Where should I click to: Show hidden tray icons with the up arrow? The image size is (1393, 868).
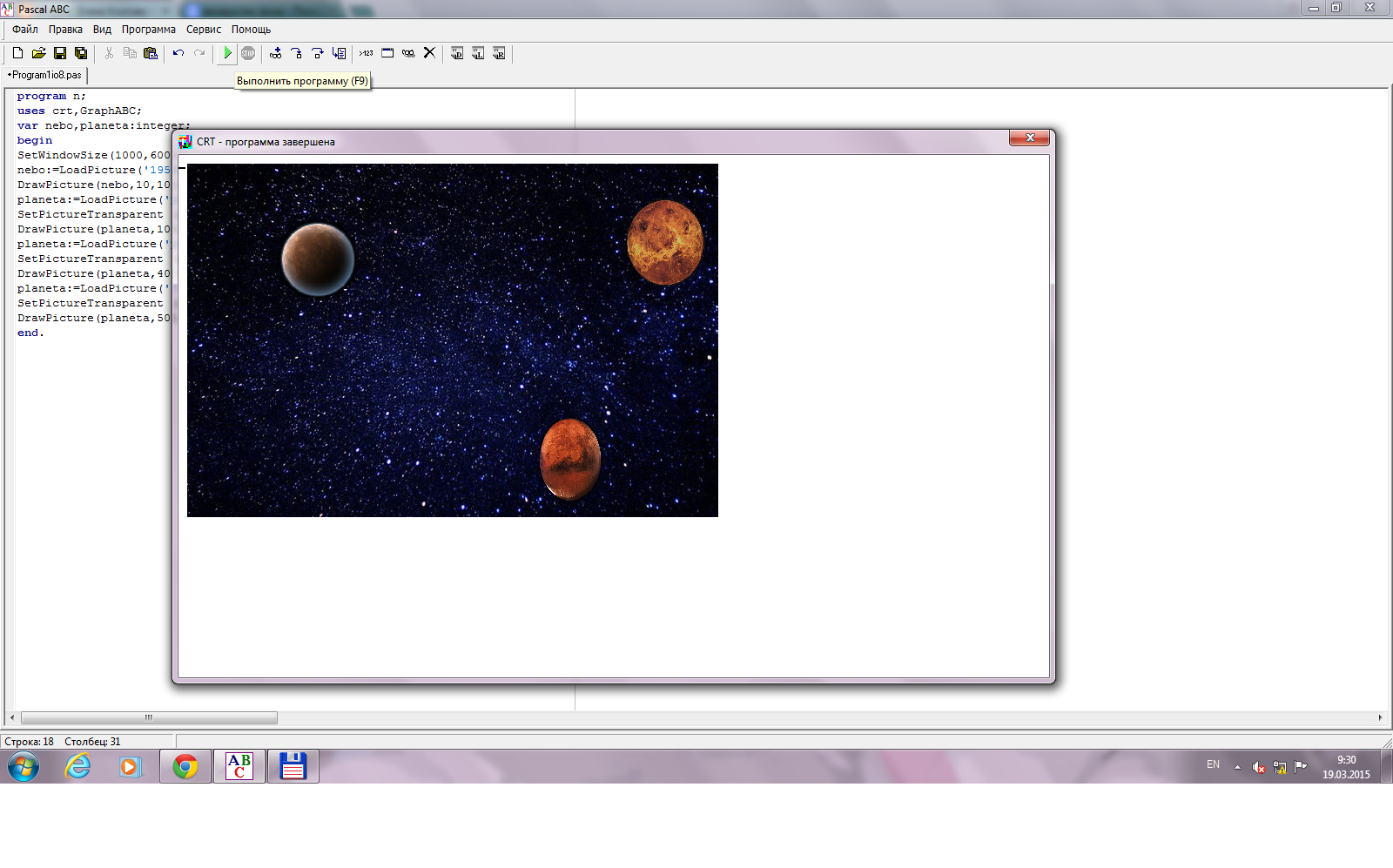pos(1237,767)
